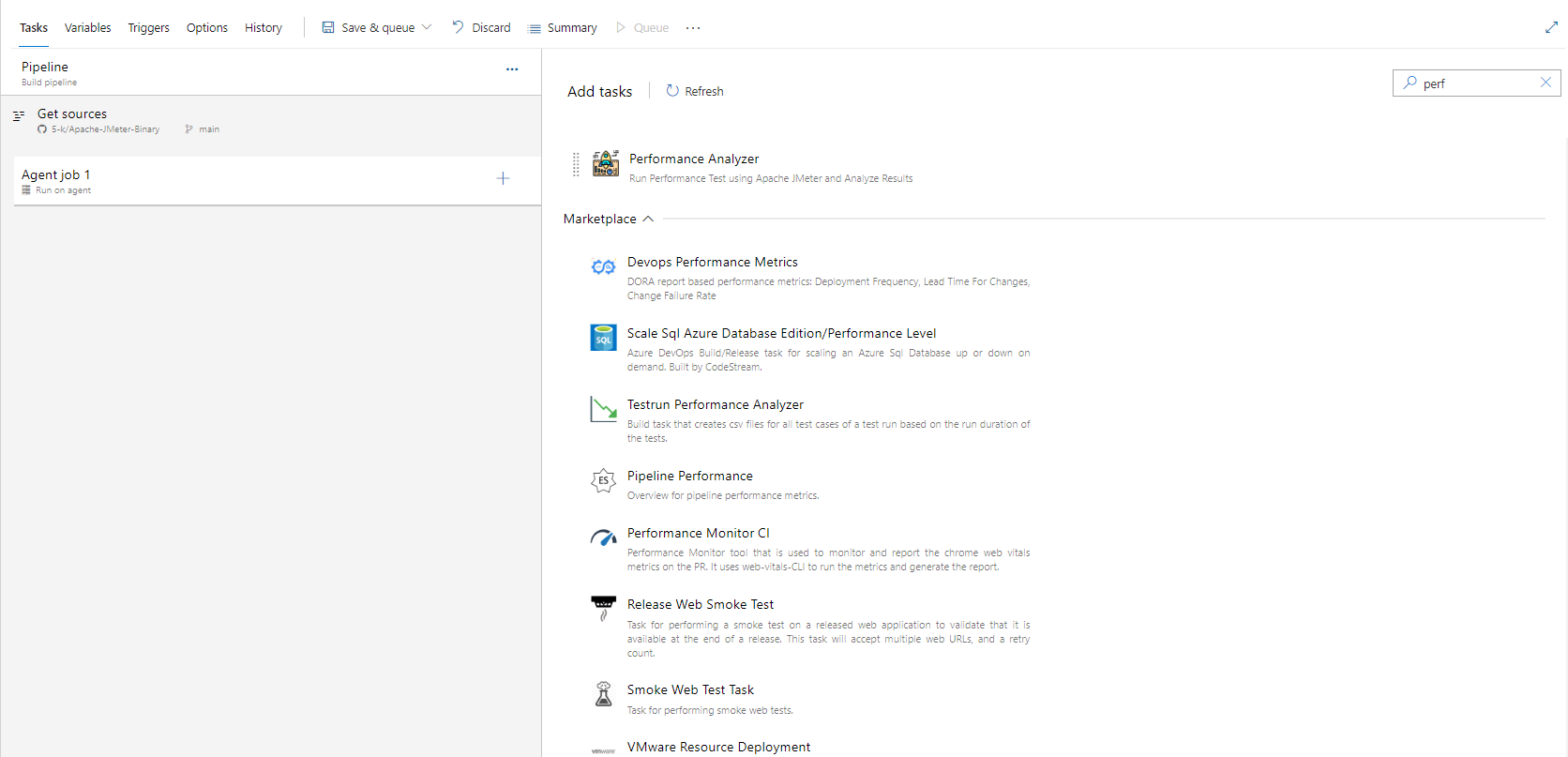The image size is (1568, 757).
Task: Click the Performance Analyzer task title
Action: tap(694, 159)
